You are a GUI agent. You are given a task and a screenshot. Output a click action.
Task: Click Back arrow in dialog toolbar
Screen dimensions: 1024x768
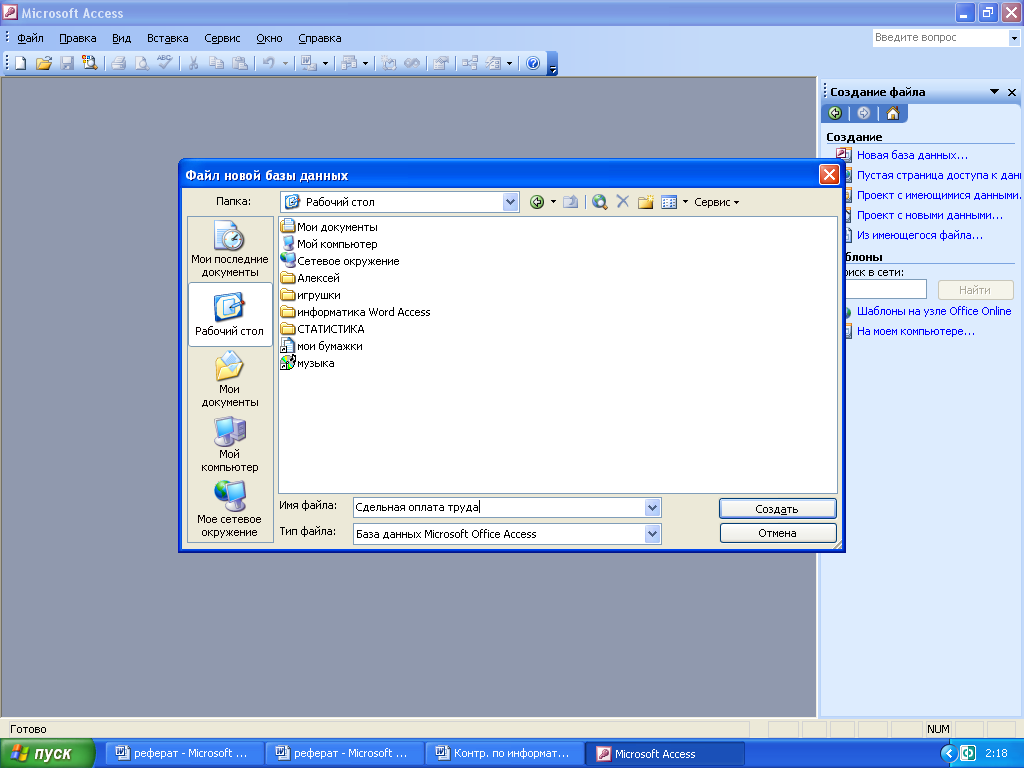[x=537, y=202]
